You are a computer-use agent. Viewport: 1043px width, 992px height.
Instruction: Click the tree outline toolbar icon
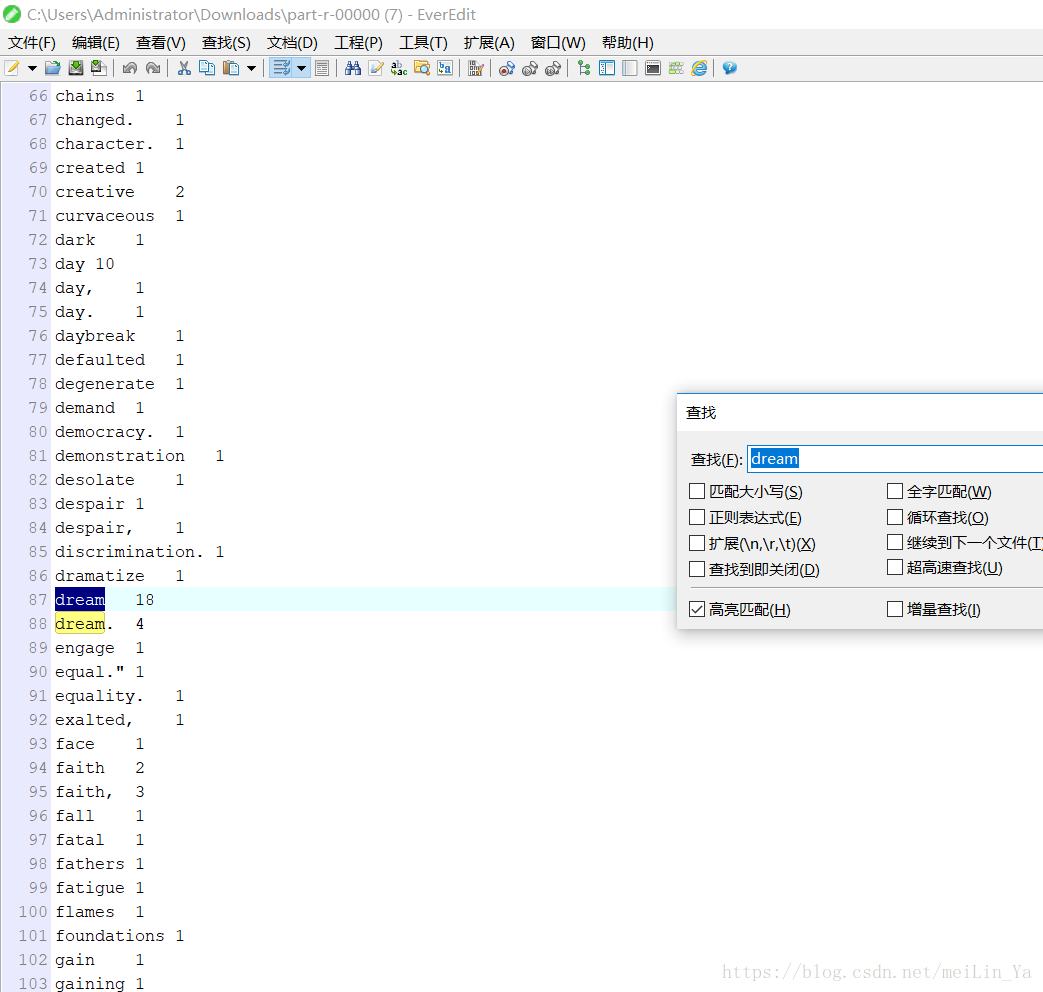coord(584,68)
